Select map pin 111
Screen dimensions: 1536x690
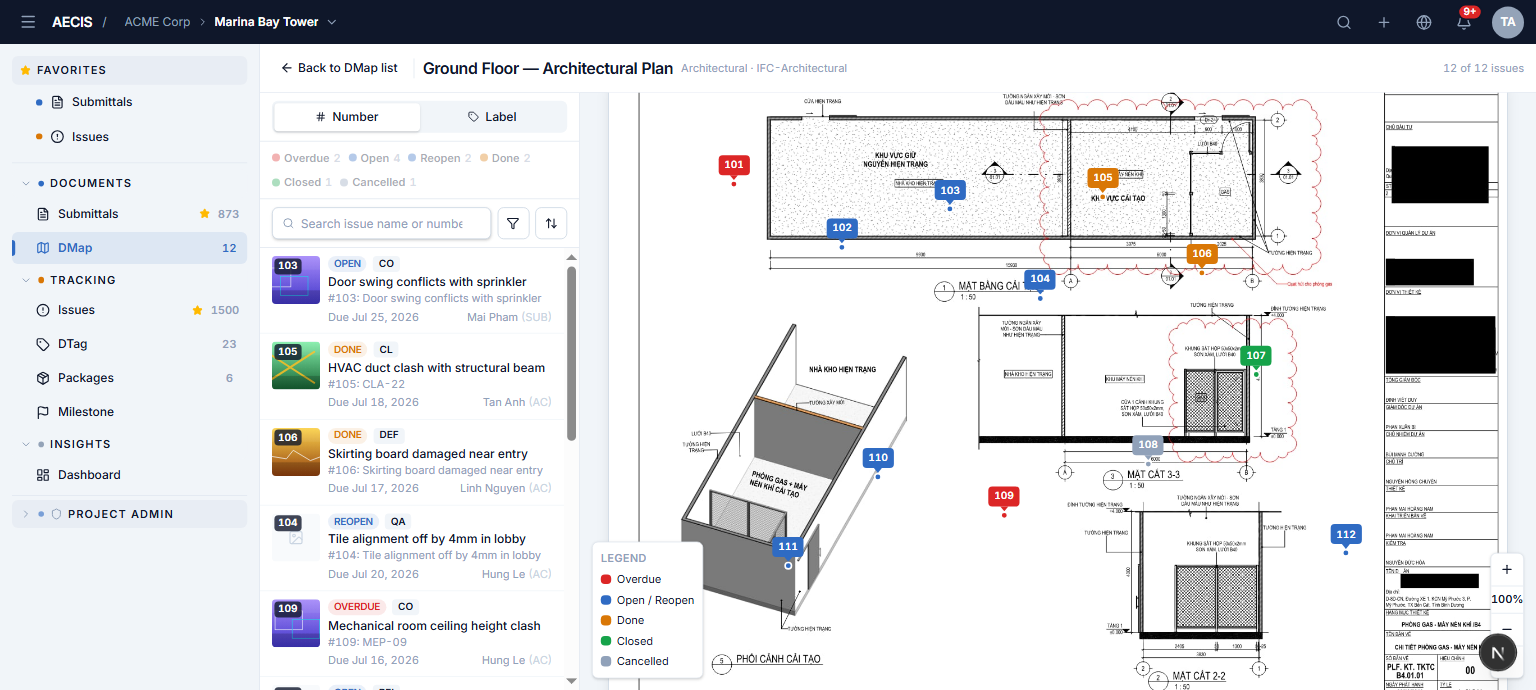click(x=788, y=547)
